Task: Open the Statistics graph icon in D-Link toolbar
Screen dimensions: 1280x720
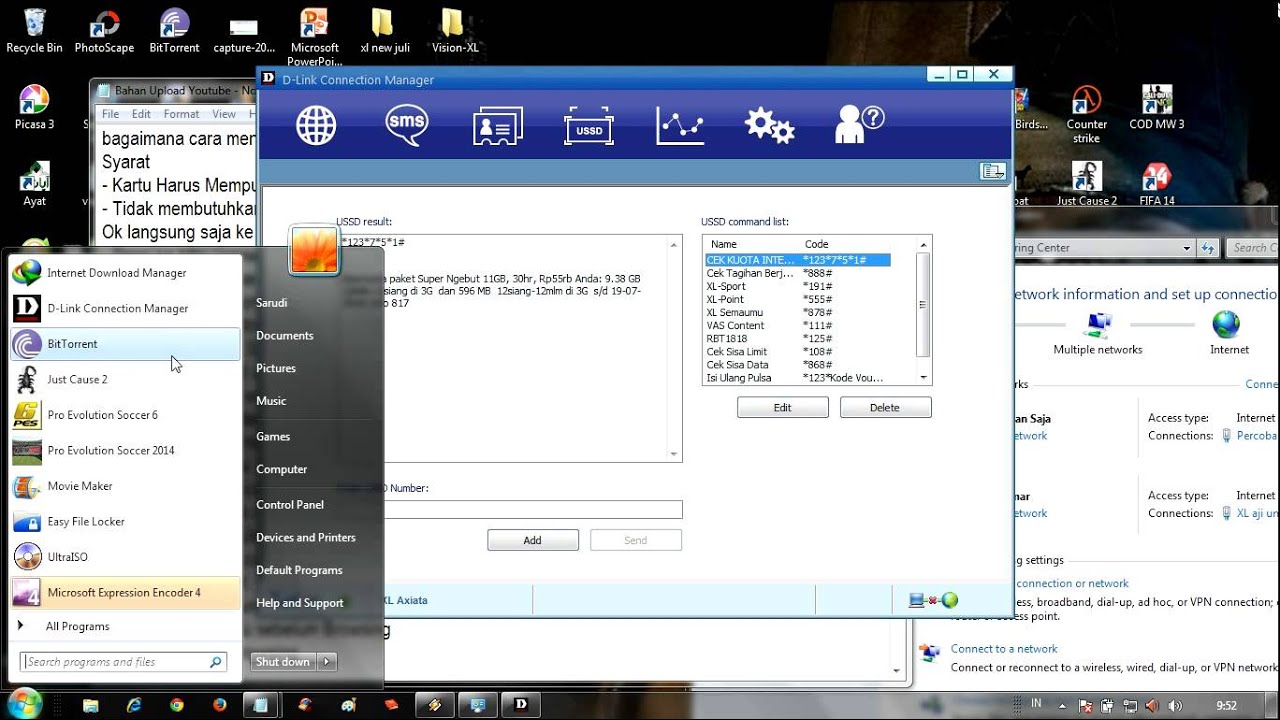Action: [x=680, y=125]
